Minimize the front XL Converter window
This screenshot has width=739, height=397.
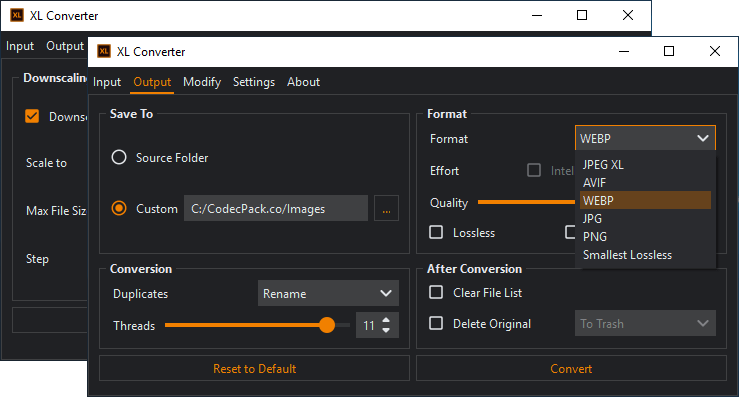pyautogui.click(x=624, y=51)
